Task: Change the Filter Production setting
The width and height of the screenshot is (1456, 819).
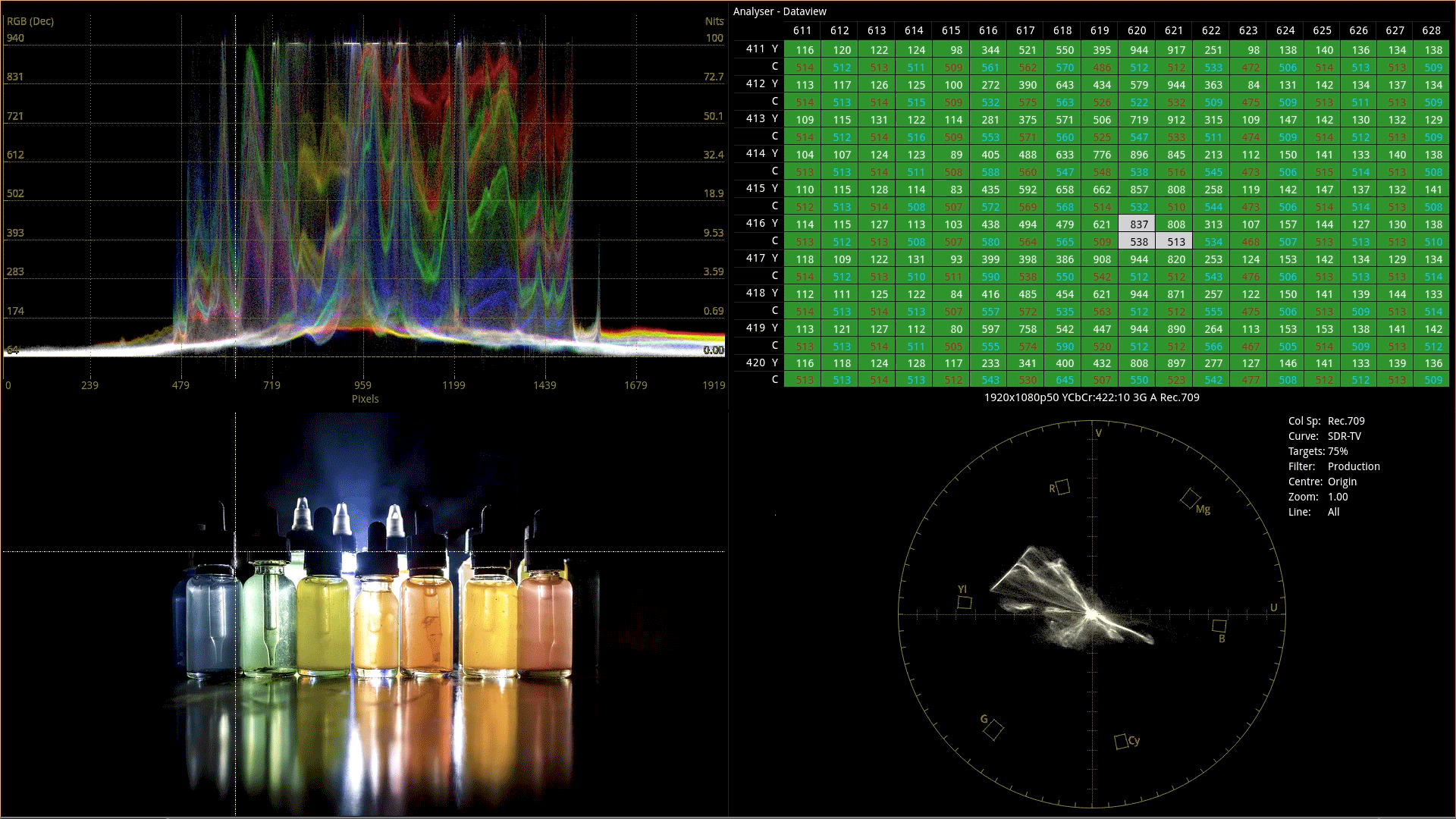Action: coord(1353,466)
